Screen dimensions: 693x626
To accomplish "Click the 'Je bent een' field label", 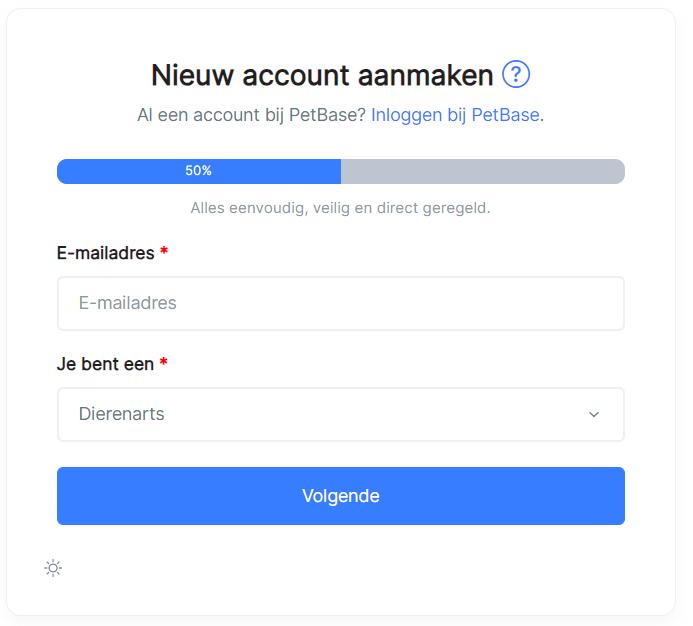I will tap(105, 364).
